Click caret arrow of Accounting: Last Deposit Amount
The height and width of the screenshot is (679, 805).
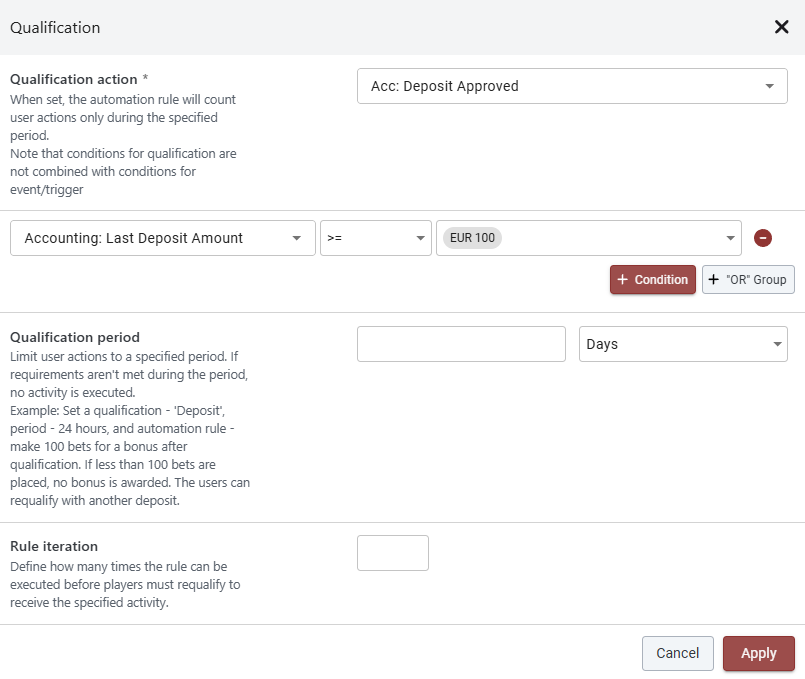tap(297, 238)
